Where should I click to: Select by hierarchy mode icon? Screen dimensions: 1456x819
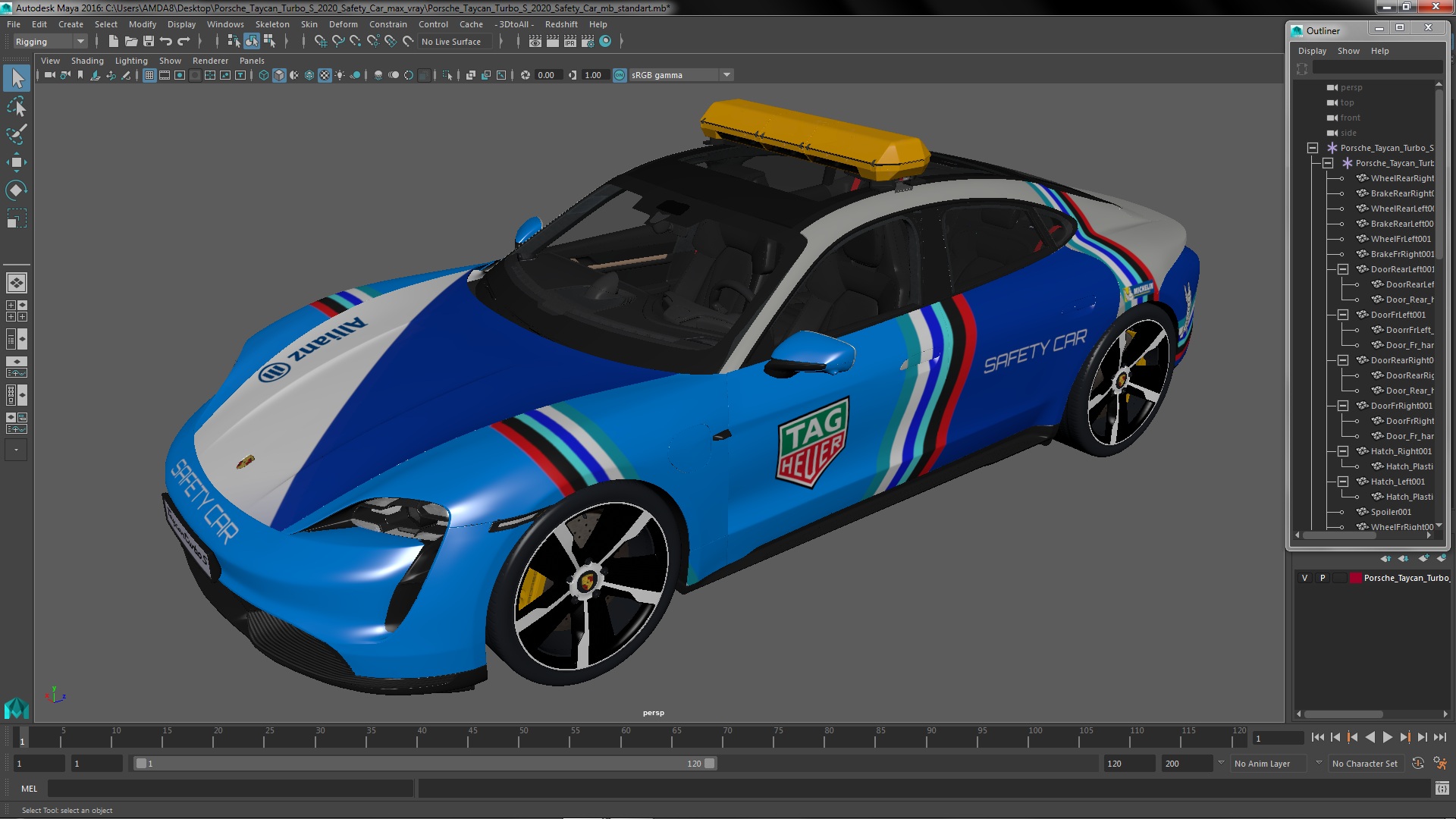coord(234,42)
